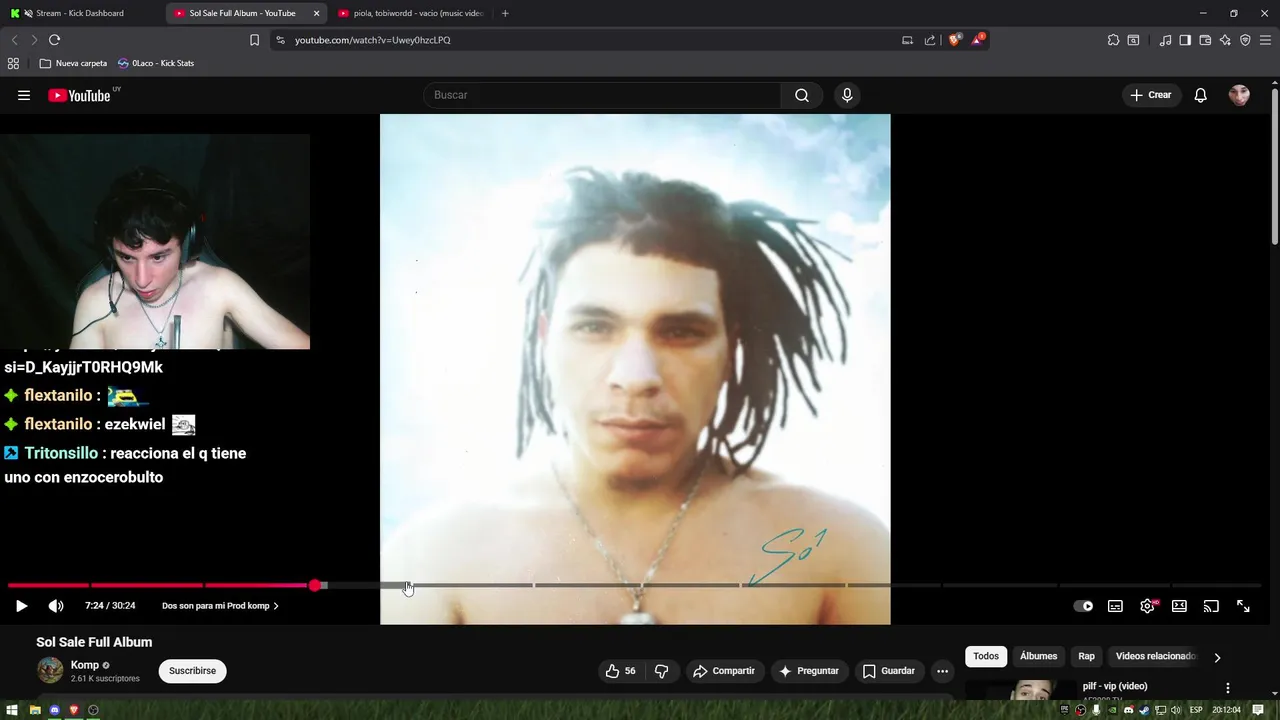The height and width of the screenshot is (720, 1280).
Task: Open YouTube notifications bell
Action: click(x=1200, y=95)
